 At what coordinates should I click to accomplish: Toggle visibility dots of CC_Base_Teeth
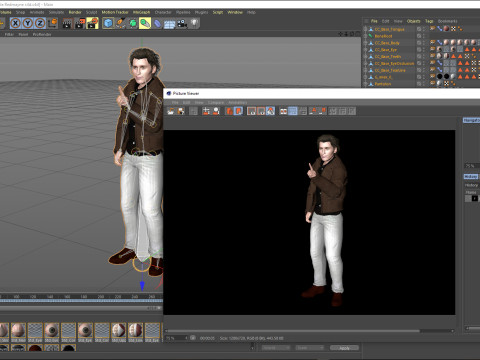click(424, 57)
